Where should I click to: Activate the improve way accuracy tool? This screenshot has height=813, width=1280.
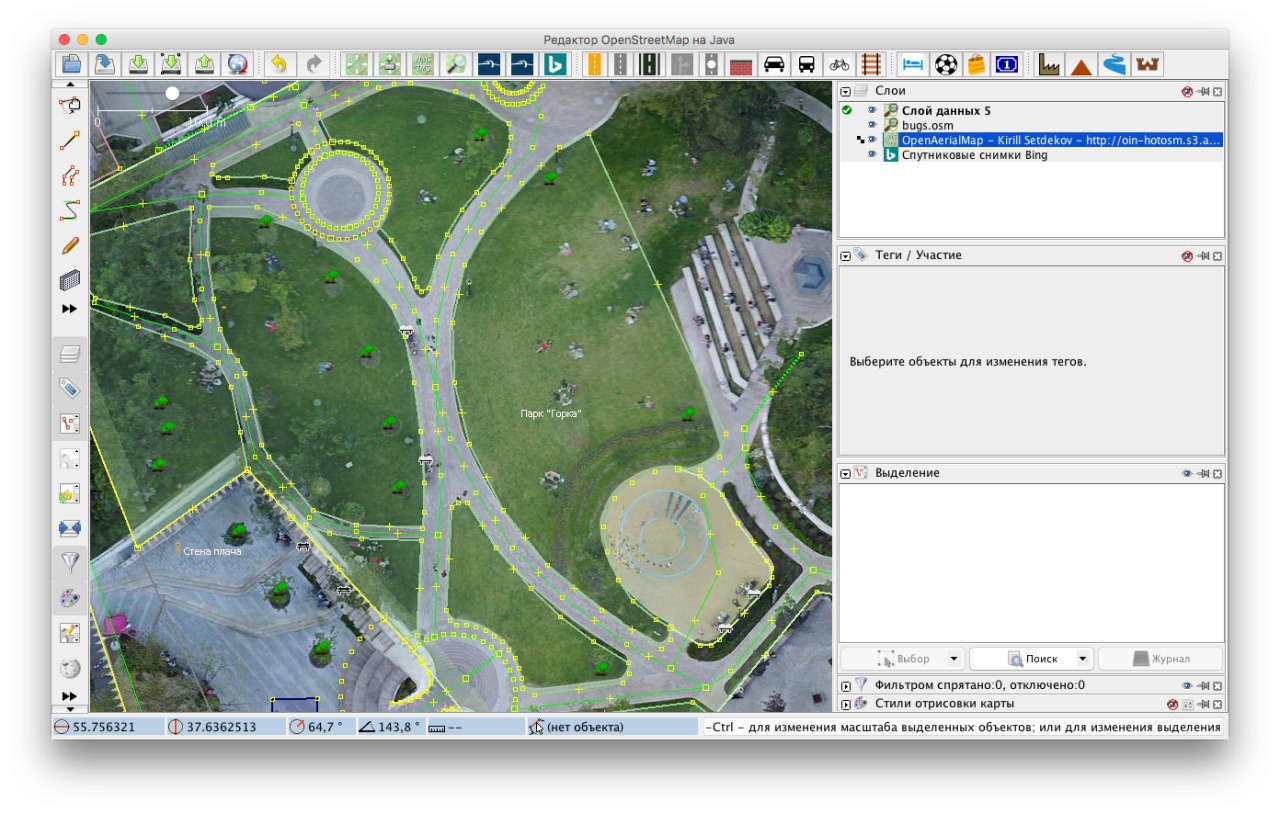[x=70, y=175]
